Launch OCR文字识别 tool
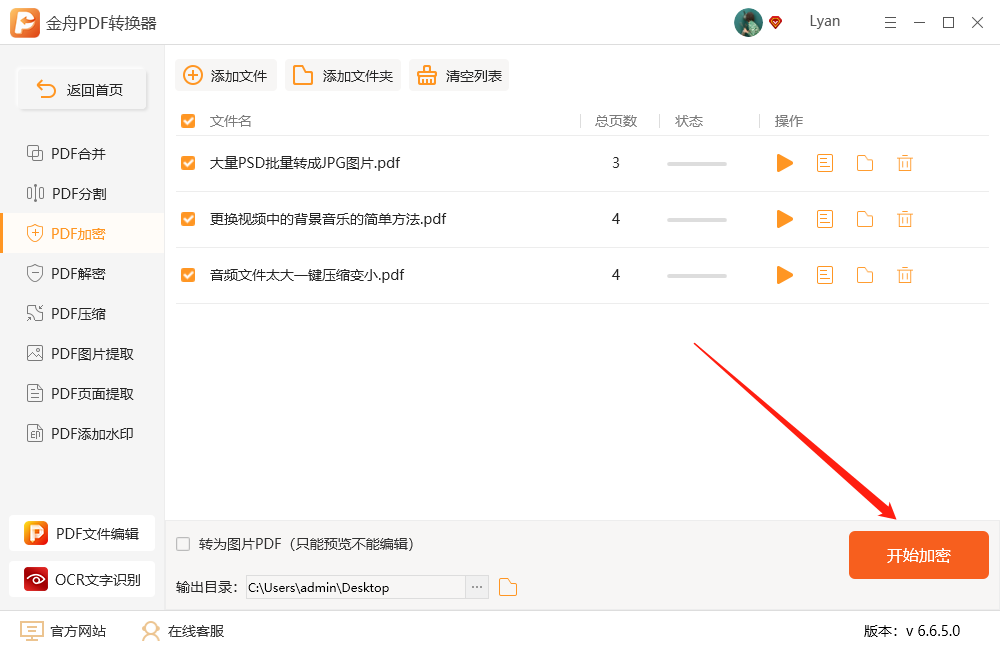 click(82, 579)
